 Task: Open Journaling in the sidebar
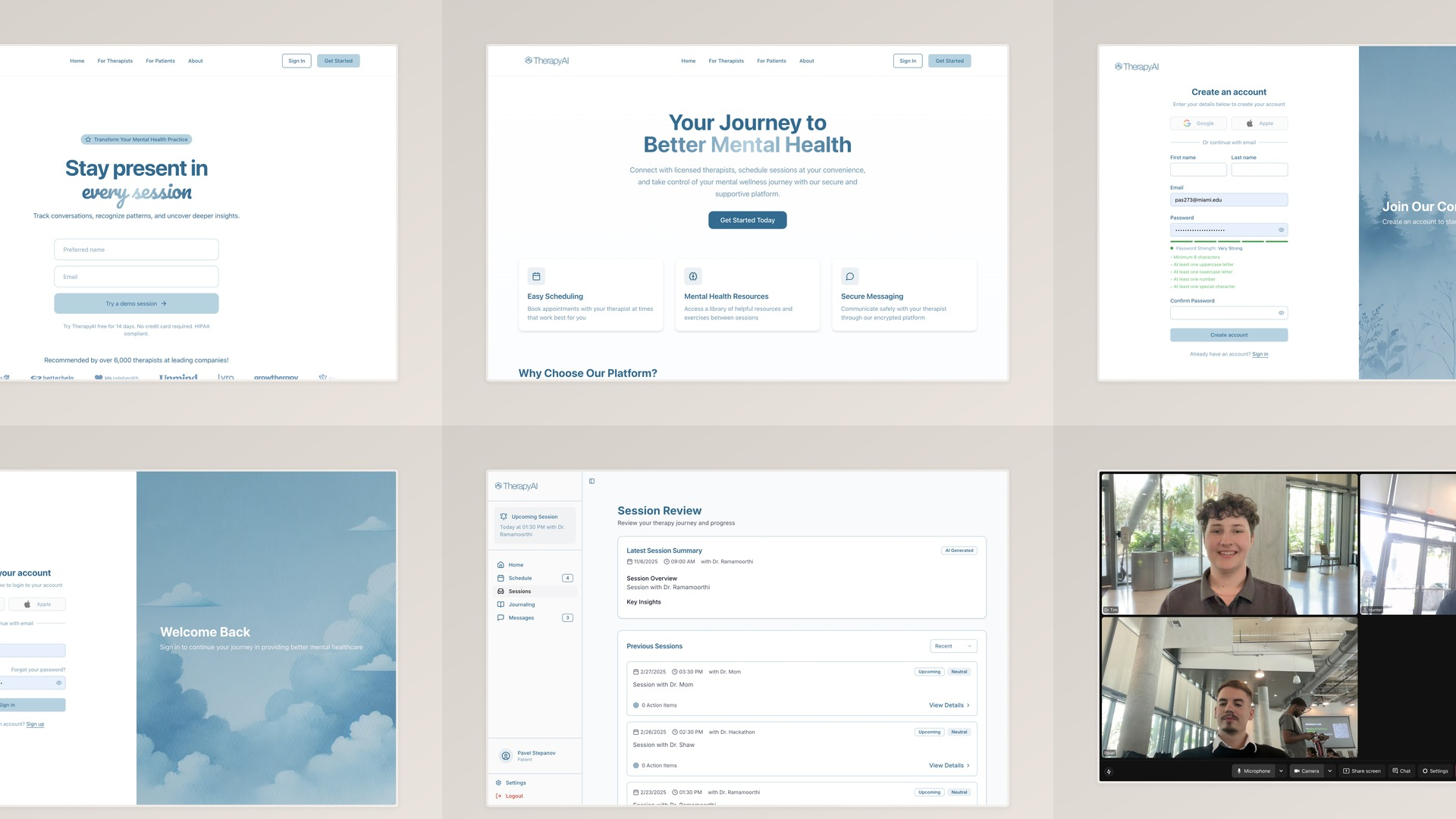tap(521, 604)
